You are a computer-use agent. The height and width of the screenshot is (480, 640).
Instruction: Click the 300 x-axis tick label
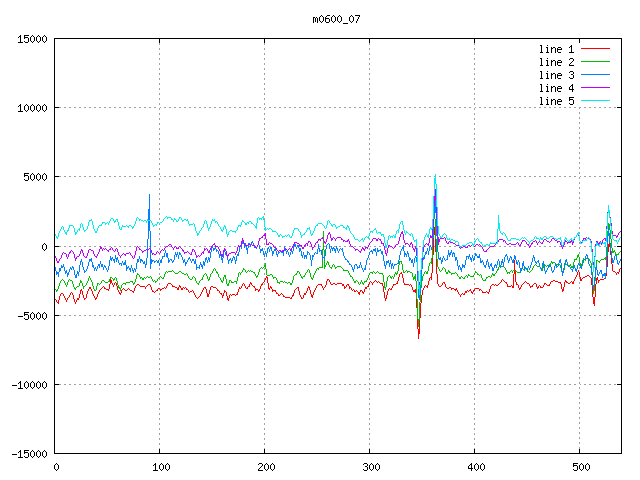[x=369, y=467]
